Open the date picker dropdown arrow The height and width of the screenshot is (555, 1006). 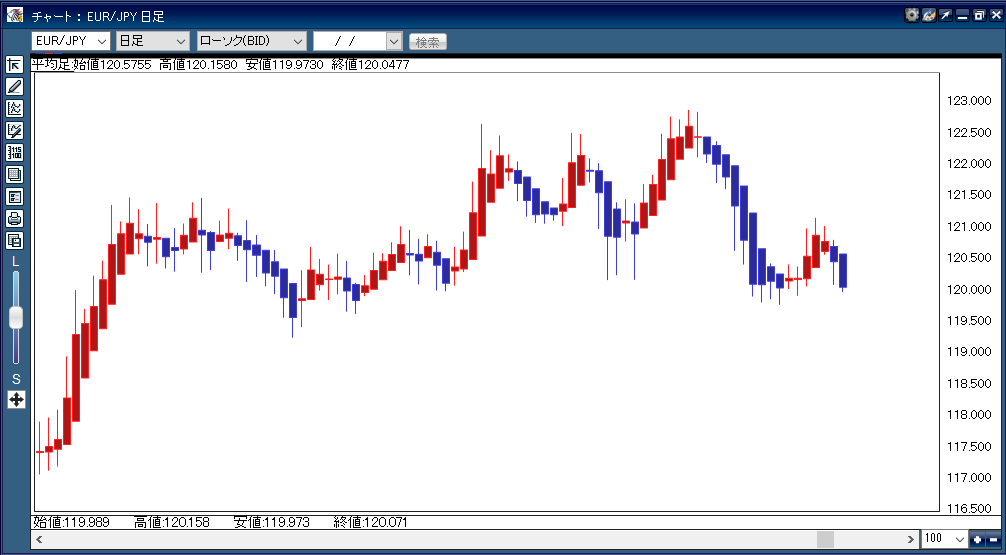pos(394,41)
